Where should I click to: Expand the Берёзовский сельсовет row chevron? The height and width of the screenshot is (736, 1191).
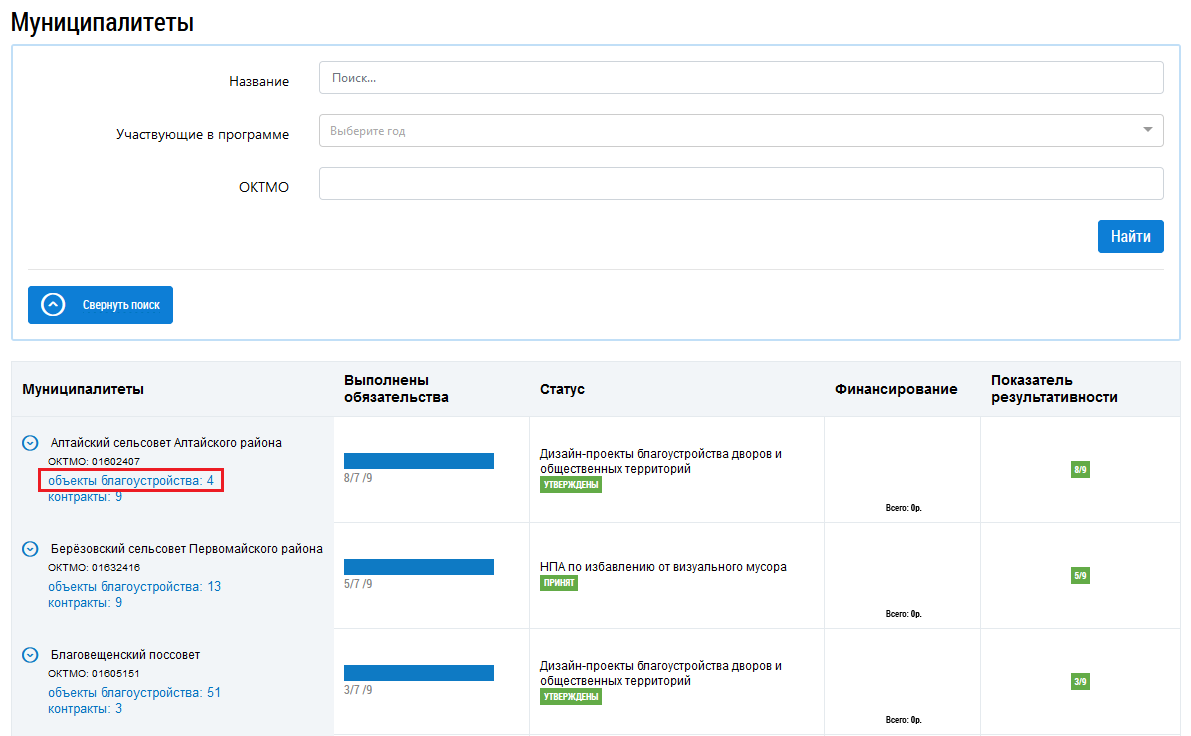click(30, 549)
